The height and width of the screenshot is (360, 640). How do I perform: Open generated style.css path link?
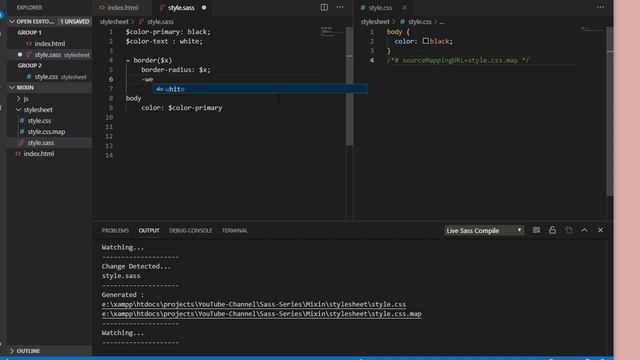pyautogui.click(x=253, y=304)
